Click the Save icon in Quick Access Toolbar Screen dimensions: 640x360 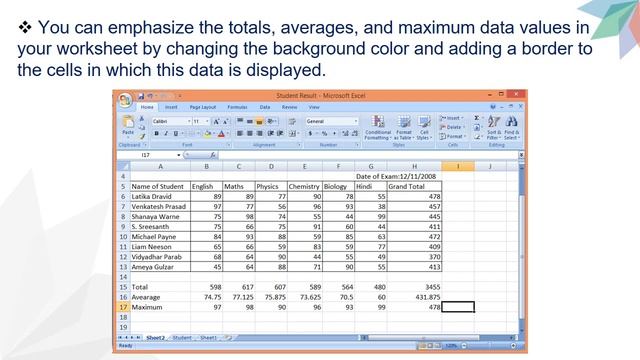(x=141, y=96)
